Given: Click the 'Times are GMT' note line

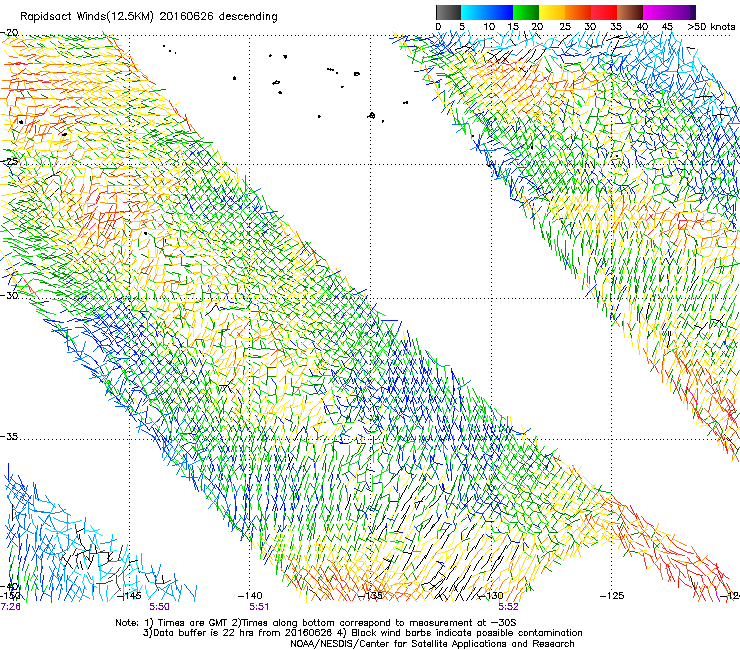Looking at the screenshot, I should coord(316,623).
